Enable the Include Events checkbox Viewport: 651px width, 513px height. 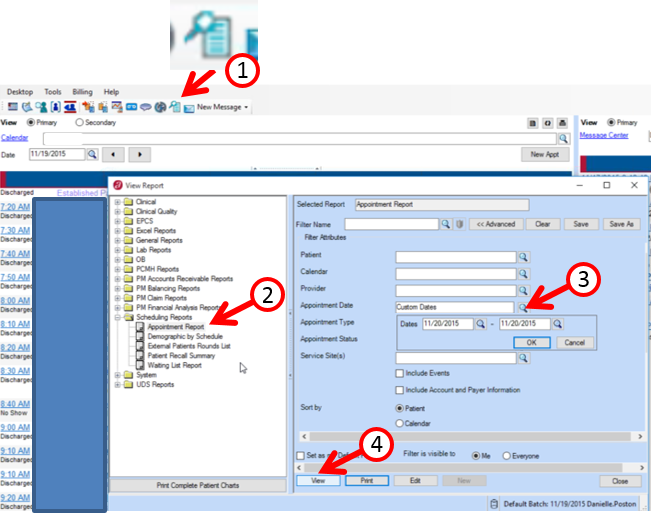(400, 373)
